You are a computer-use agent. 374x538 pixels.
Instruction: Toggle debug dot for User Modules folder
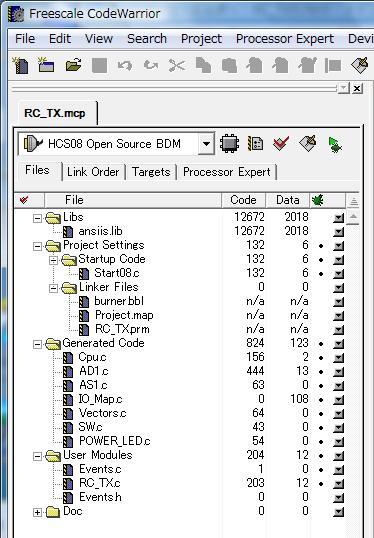tap(321, 456)
